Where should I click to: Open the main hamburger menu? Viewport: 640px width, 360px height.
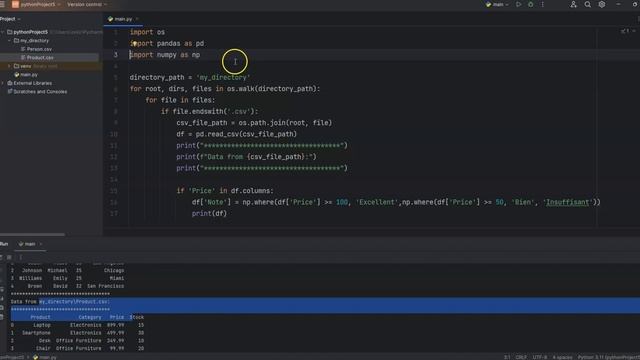[2, 4]
